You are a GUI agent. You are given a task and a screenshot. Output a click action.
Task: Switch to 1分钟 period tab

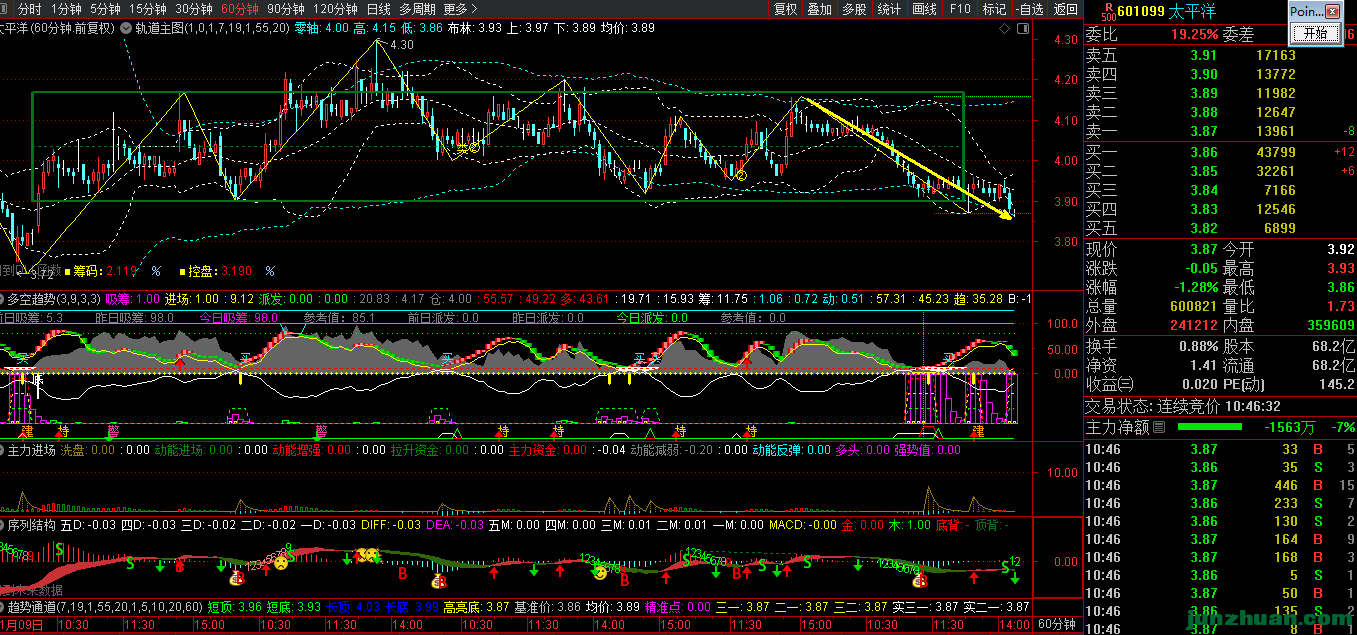(65, 9)
